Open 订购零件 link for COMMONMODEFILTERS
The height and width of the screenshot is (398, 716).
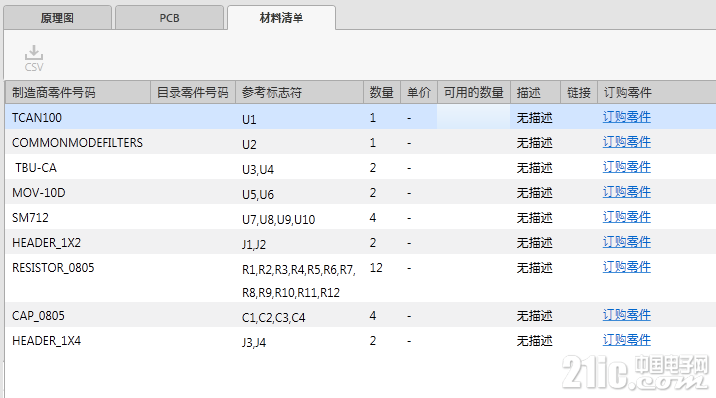626,142
